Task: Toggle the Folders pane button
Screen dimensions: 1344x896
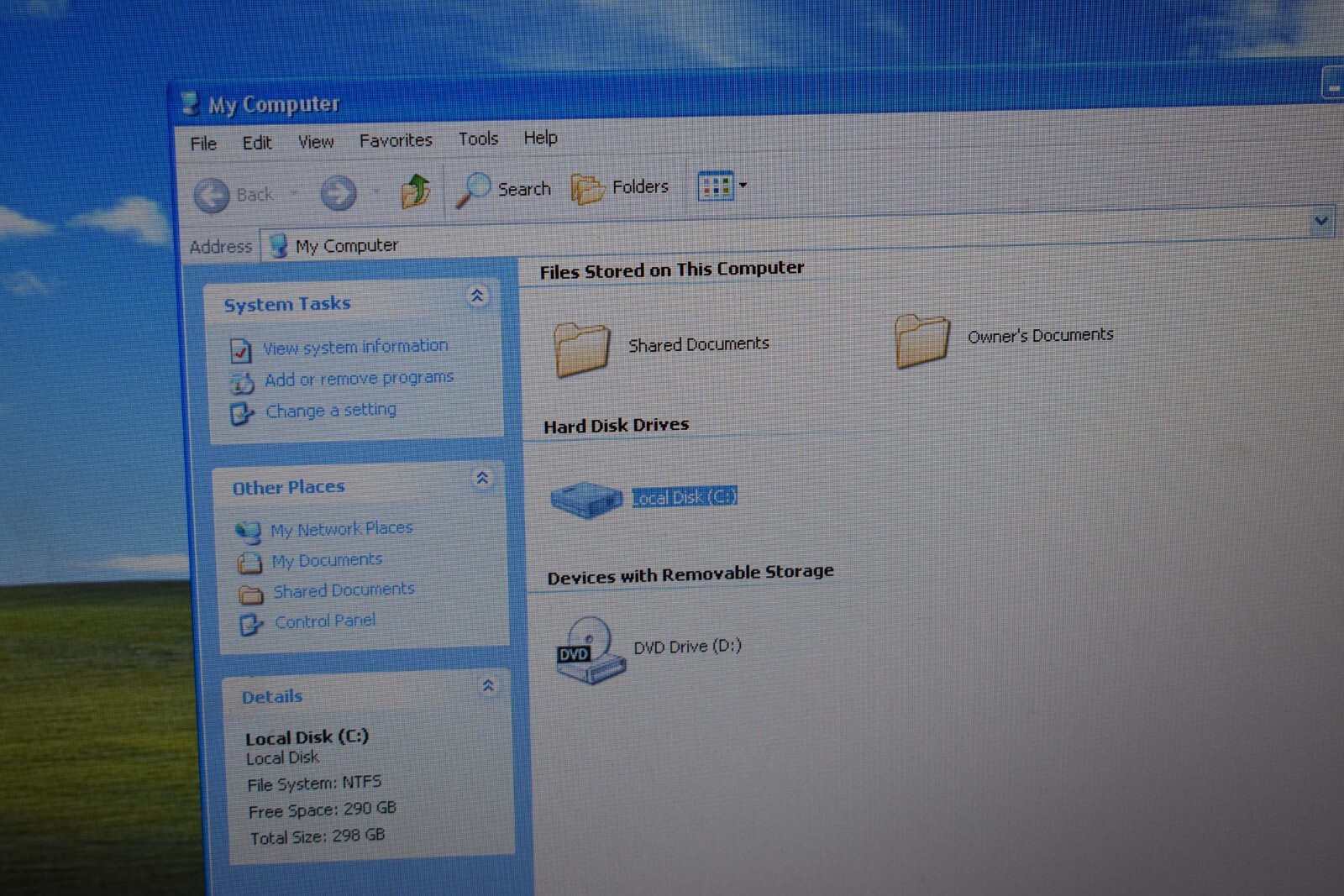Action: [620, 187]
